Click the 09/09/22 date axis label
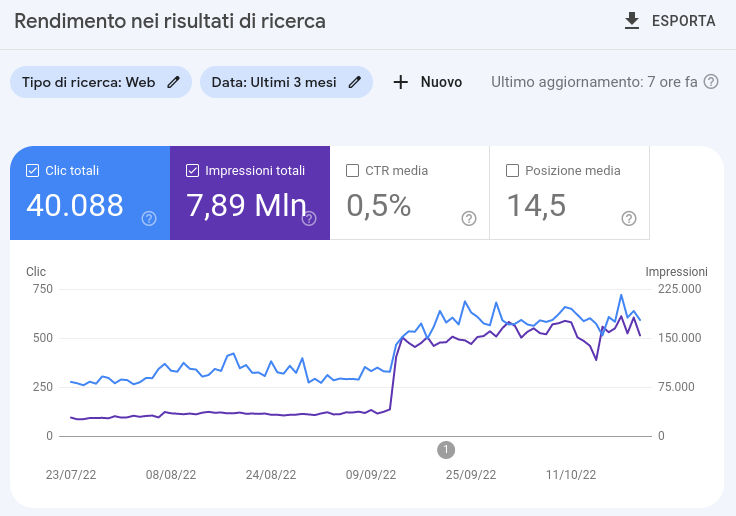Screen dimensions: 736x516 tap(371, 475)
